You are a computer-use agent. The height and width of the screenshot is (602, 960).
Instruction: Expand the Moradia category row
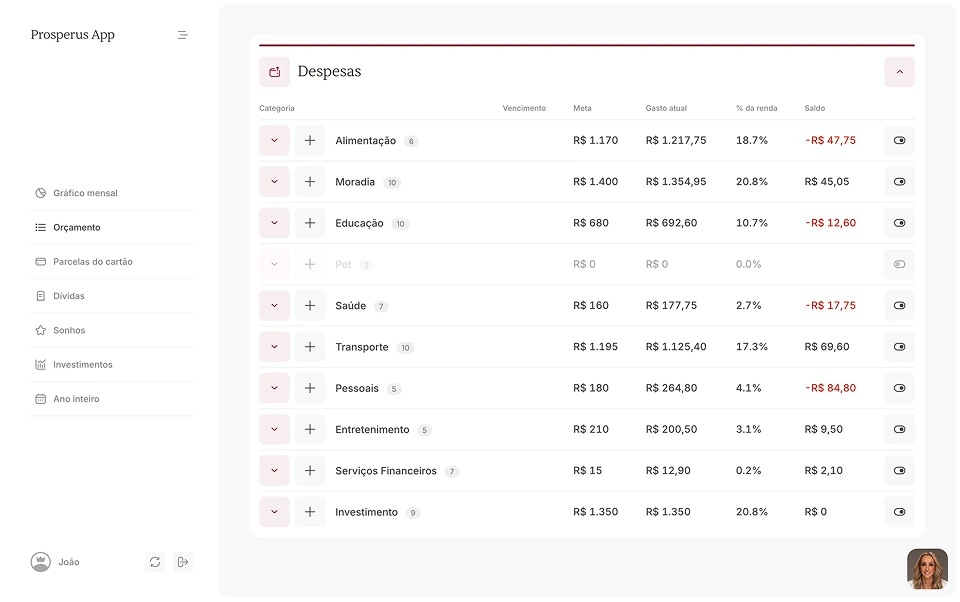(x=274, y=182)
